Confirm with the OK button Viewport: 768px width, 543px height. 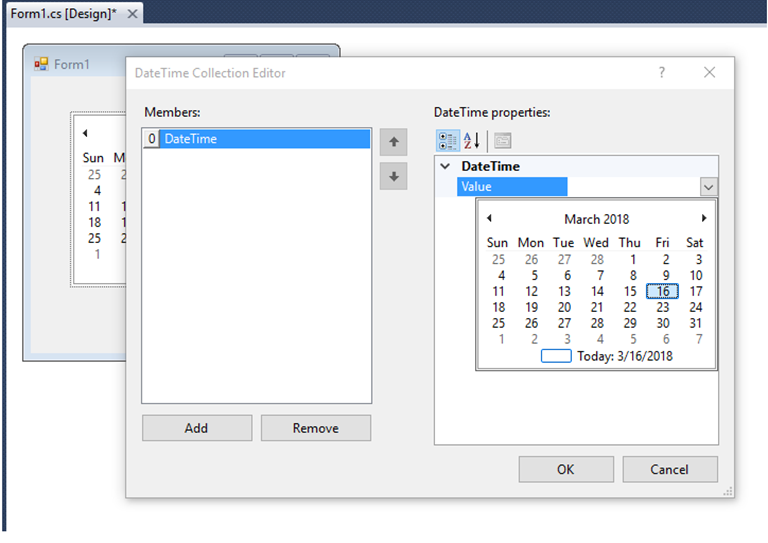tap(566, 469)
